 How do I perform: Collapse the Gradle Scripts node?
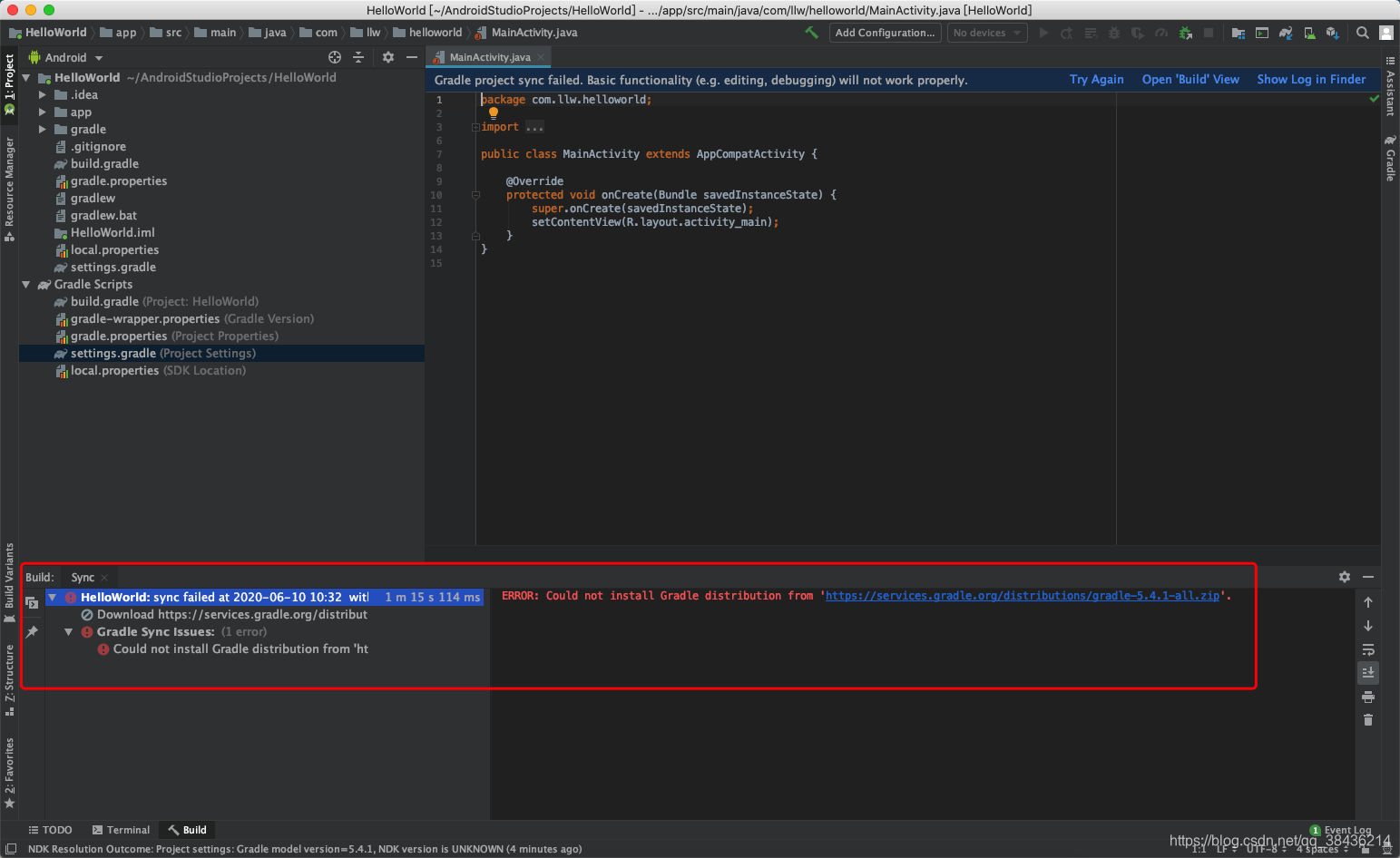[26, 285]
